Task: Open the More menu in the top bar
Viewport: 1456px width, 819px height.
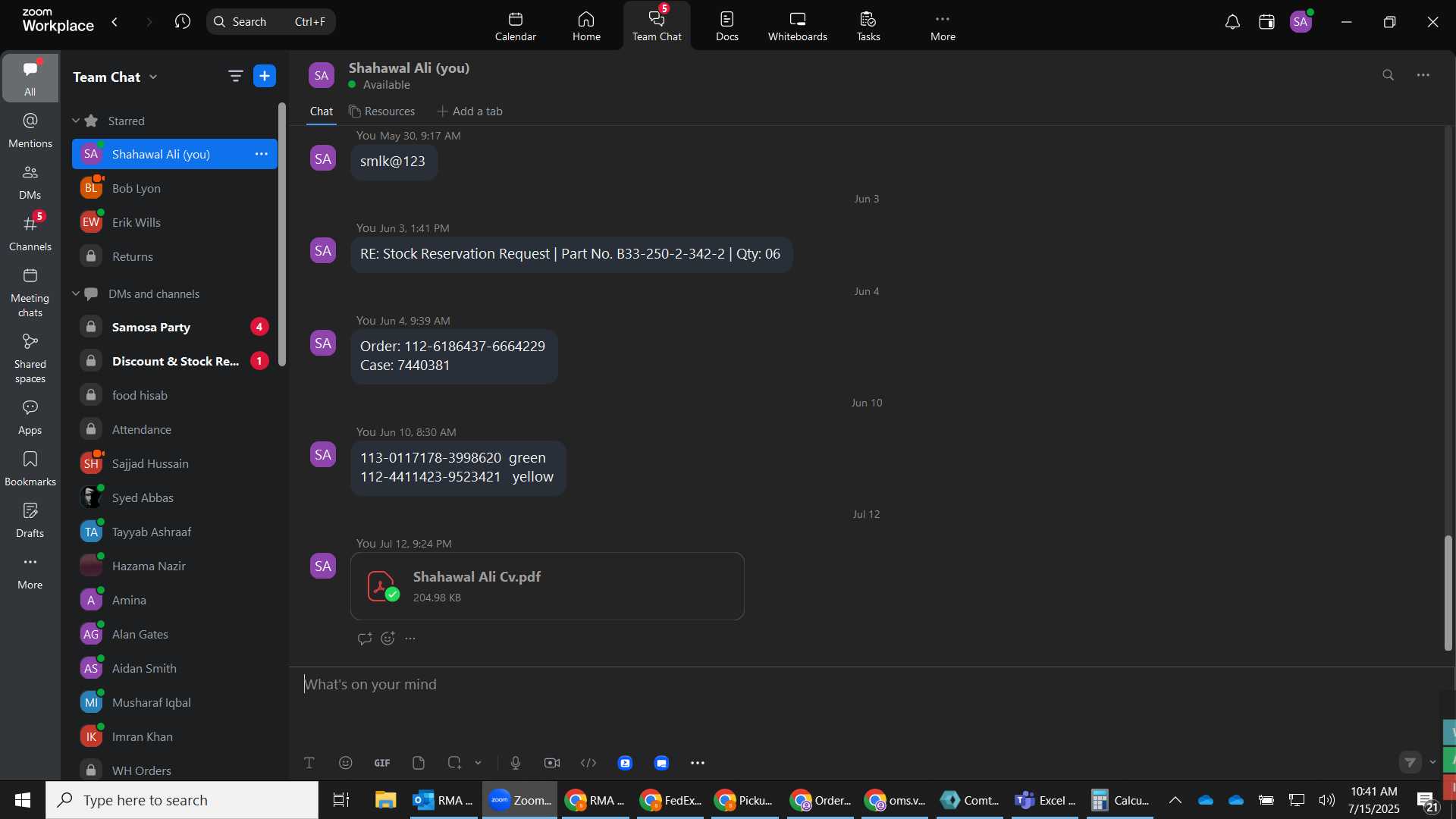Action: (943, 26)
